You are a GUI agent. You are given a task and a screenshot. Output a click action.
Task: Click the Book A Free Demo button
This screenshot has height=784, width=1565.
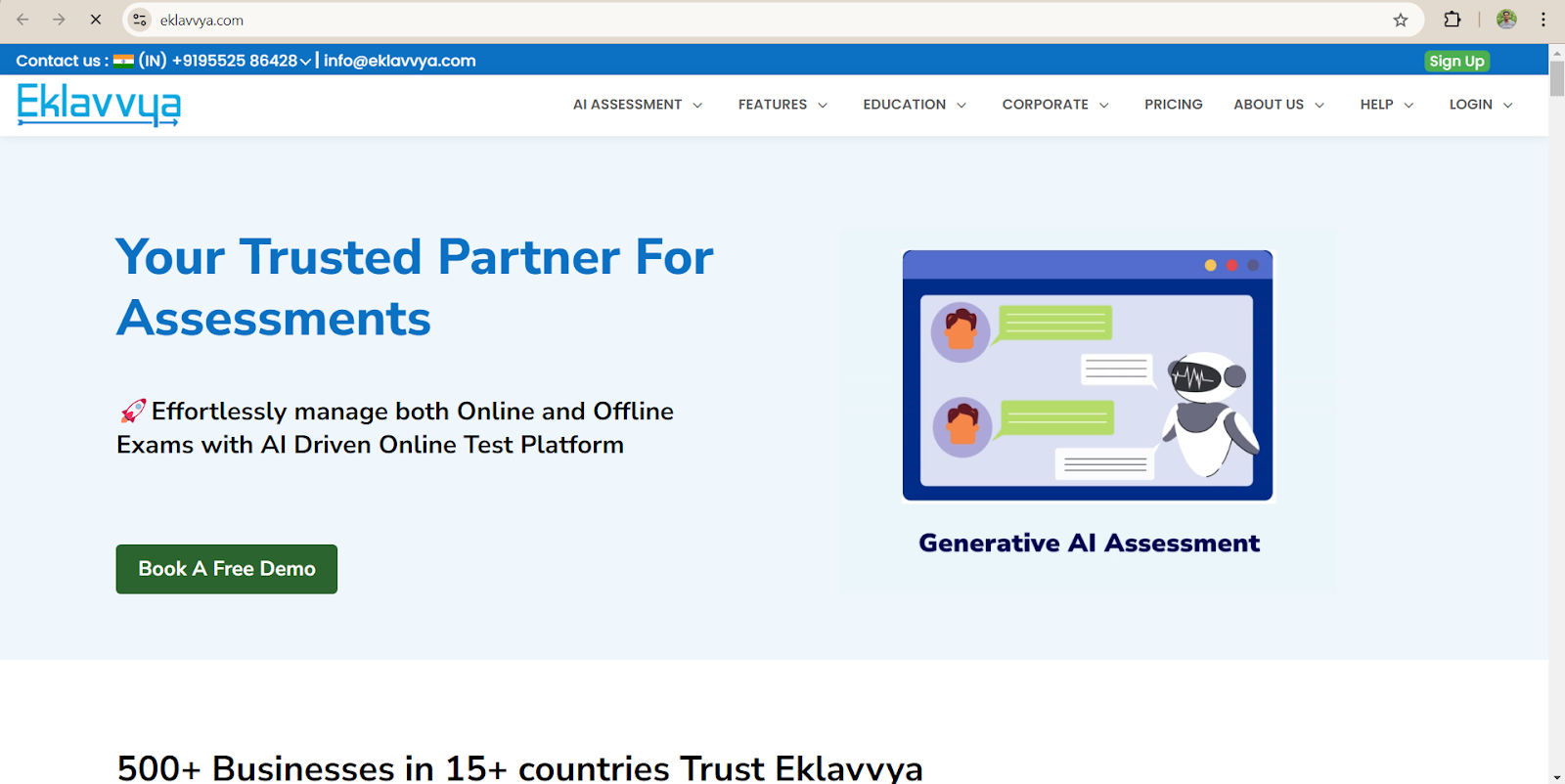click(227, 569)
